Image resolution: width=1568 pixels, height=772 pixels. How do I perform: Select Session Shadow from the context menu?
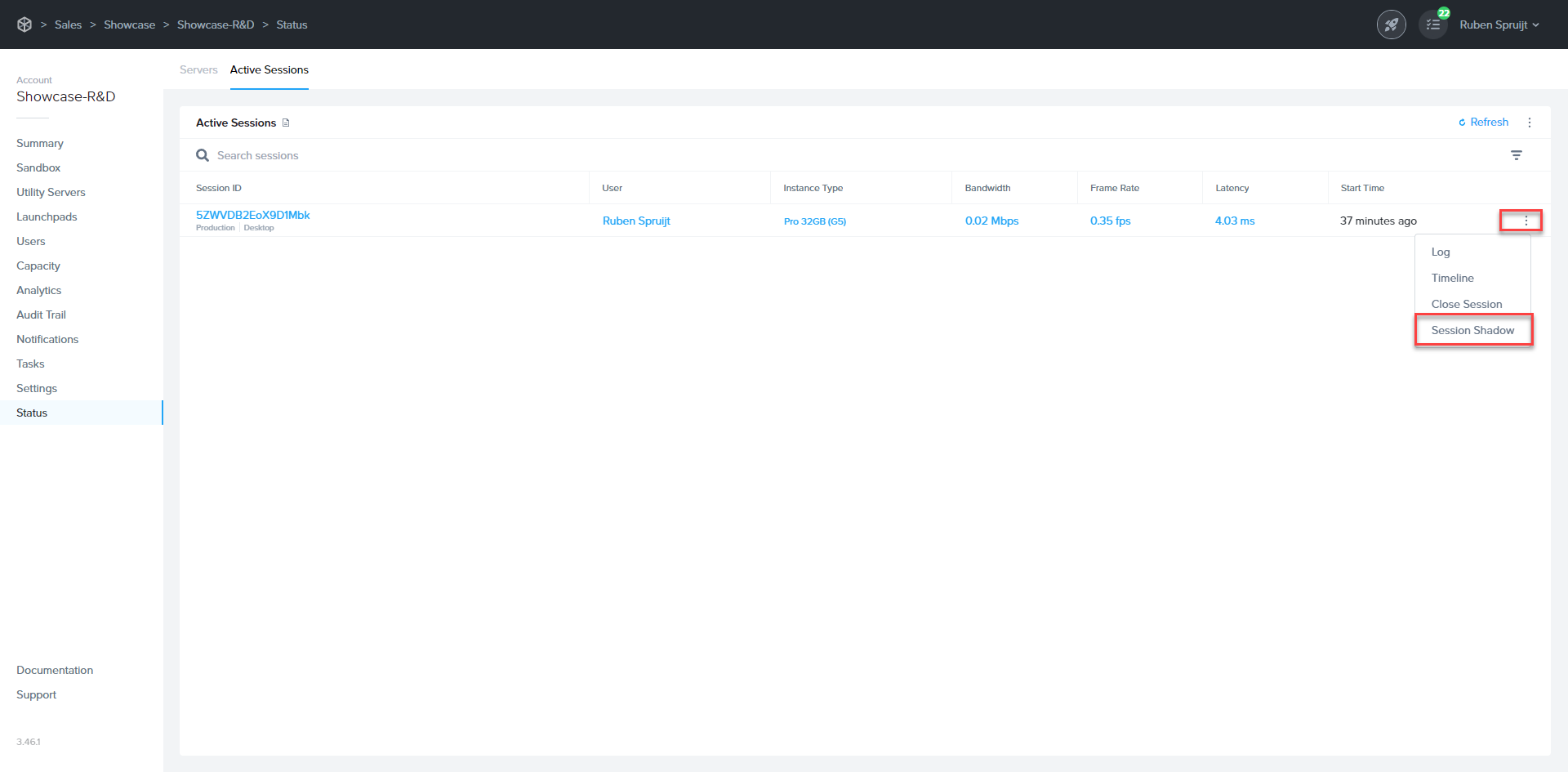click(1472, 330)
